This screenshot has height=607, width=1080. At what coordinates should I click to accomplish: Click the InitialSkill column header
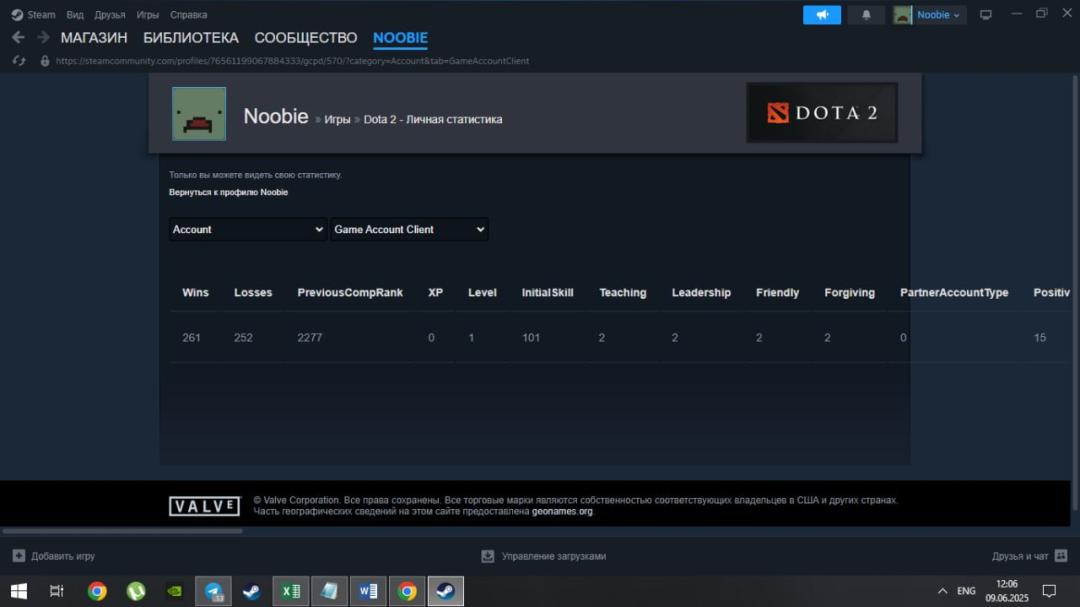click(x=548, y=292)
